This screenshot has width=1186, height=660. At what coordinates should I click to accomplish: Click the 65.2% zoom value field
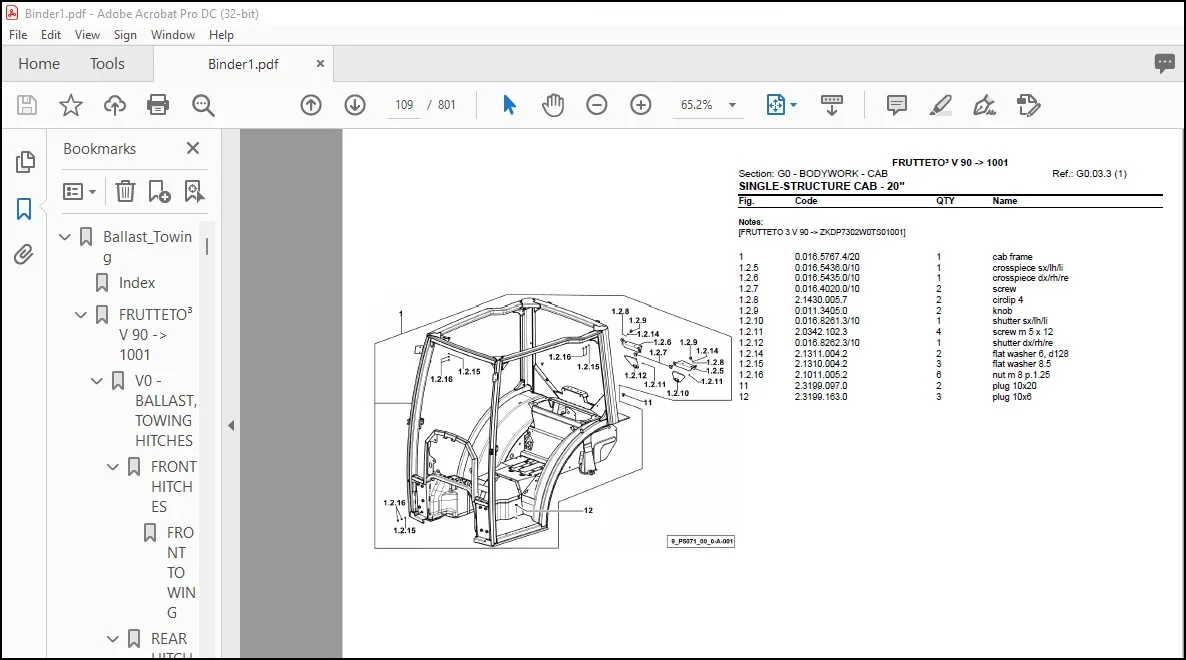(x=697, y=105)
